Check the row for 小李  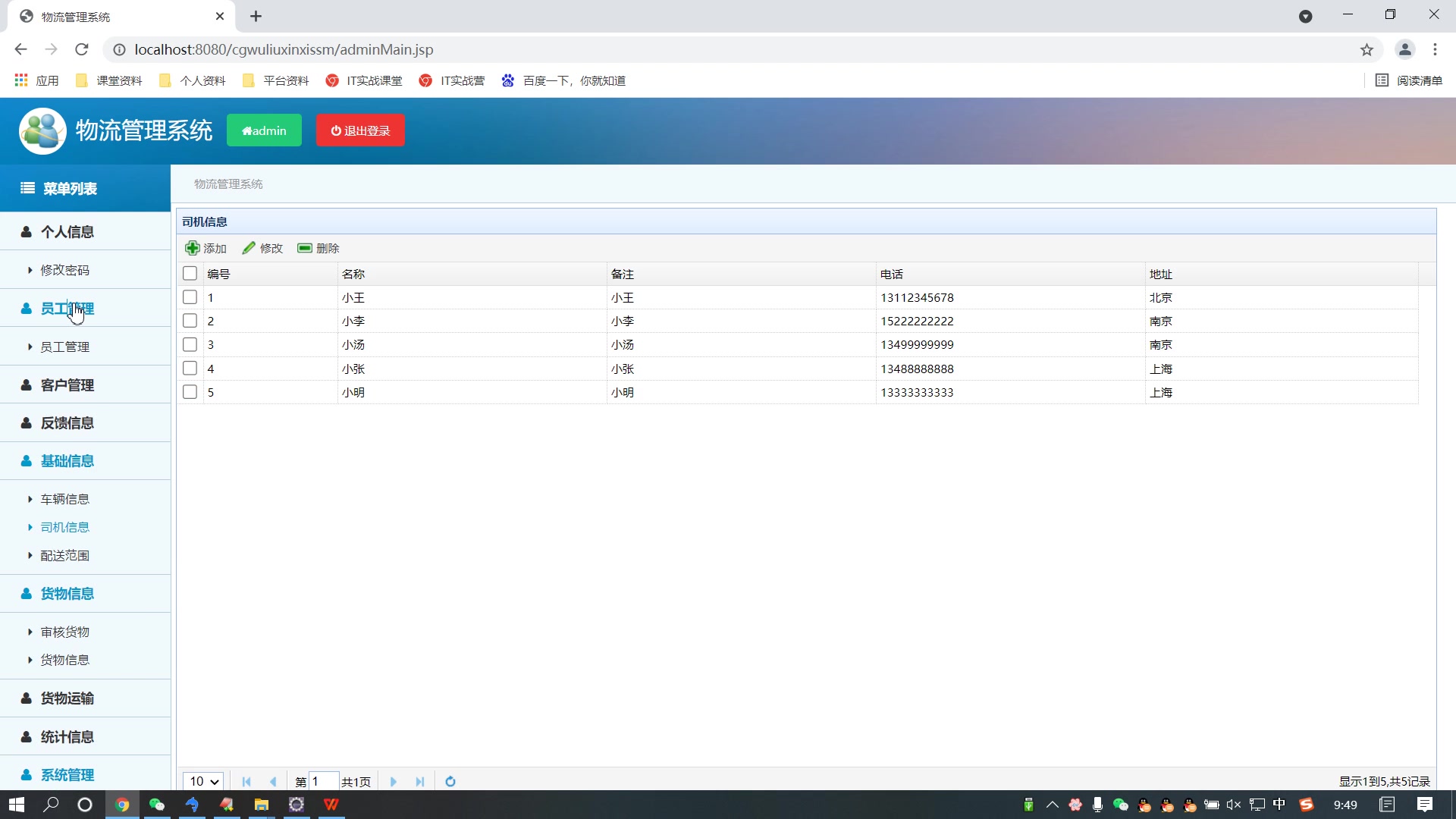pos(190,321)
